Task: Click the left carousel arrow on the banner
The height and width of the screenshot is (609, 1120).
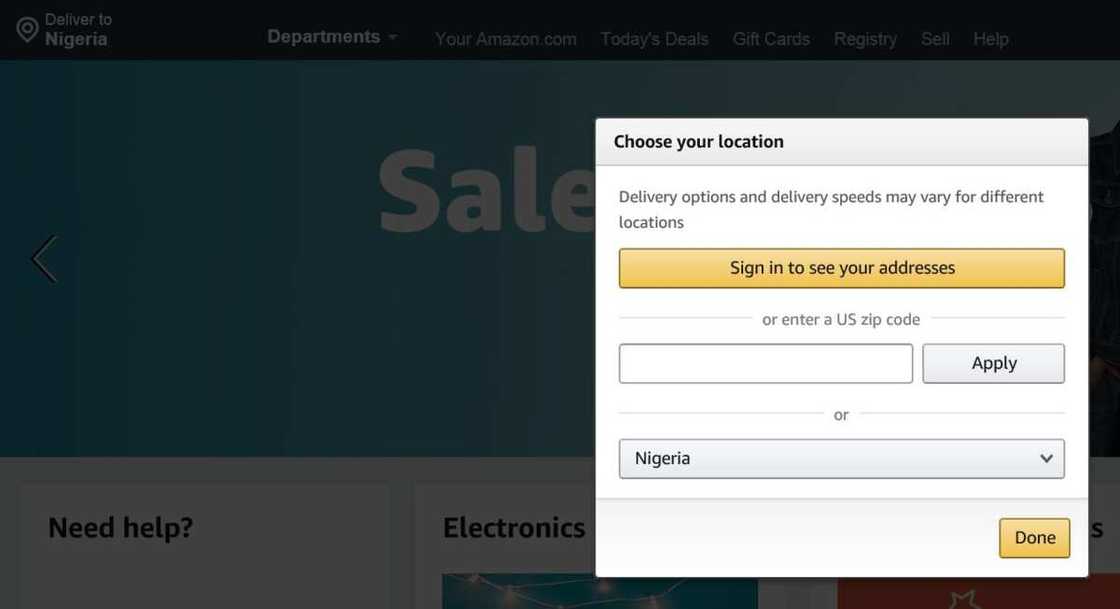Action: 43,258
